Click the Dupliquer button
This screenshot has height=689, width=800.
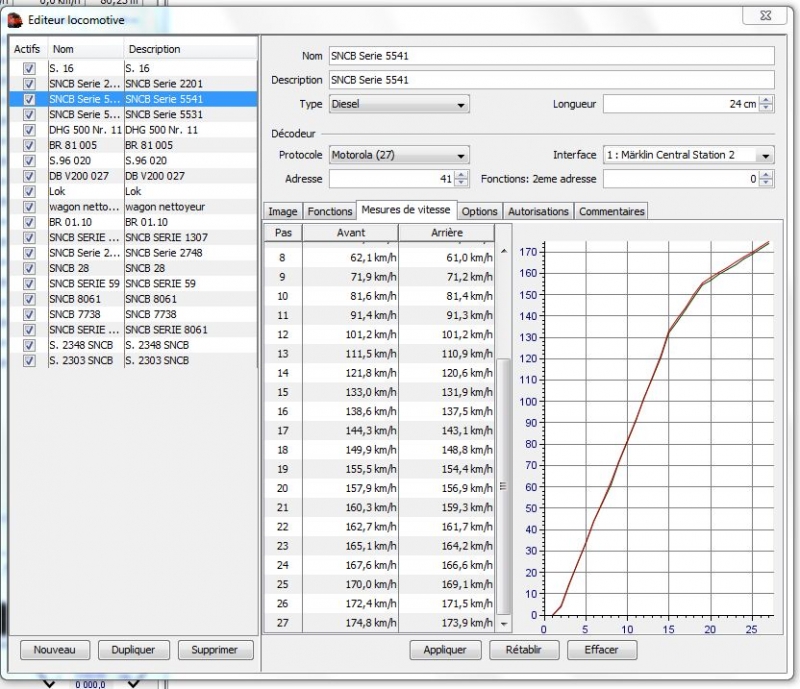click(x=133, y=650)
